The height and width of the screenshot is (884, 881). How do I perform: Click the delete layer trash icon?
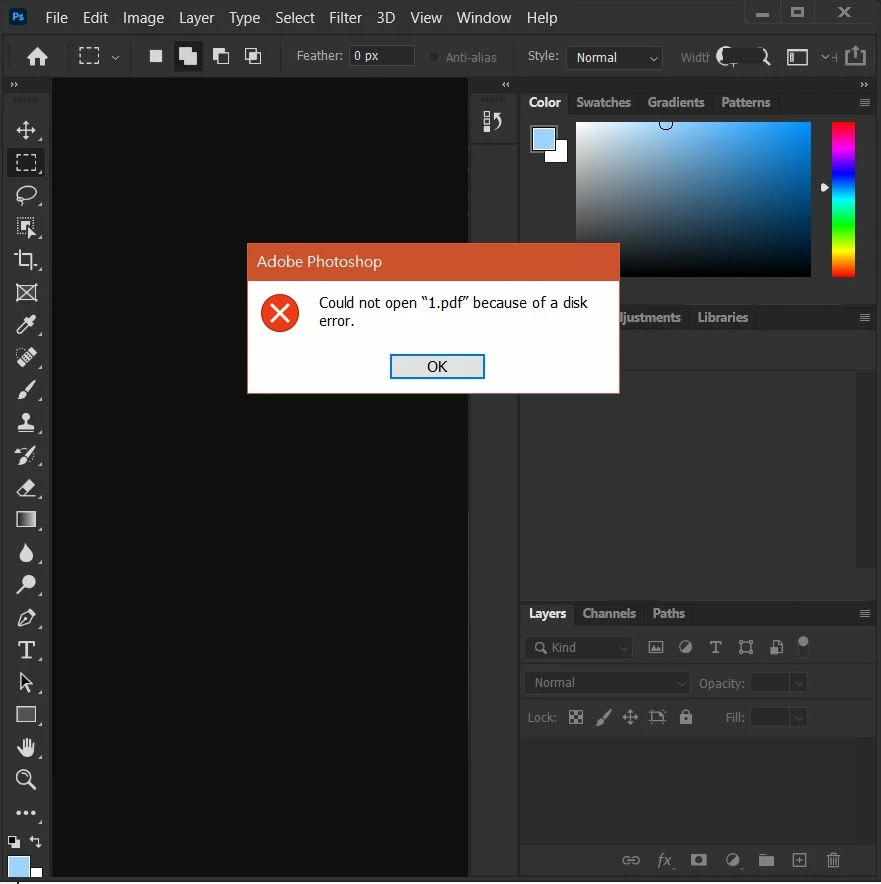(x=833, y=860)
